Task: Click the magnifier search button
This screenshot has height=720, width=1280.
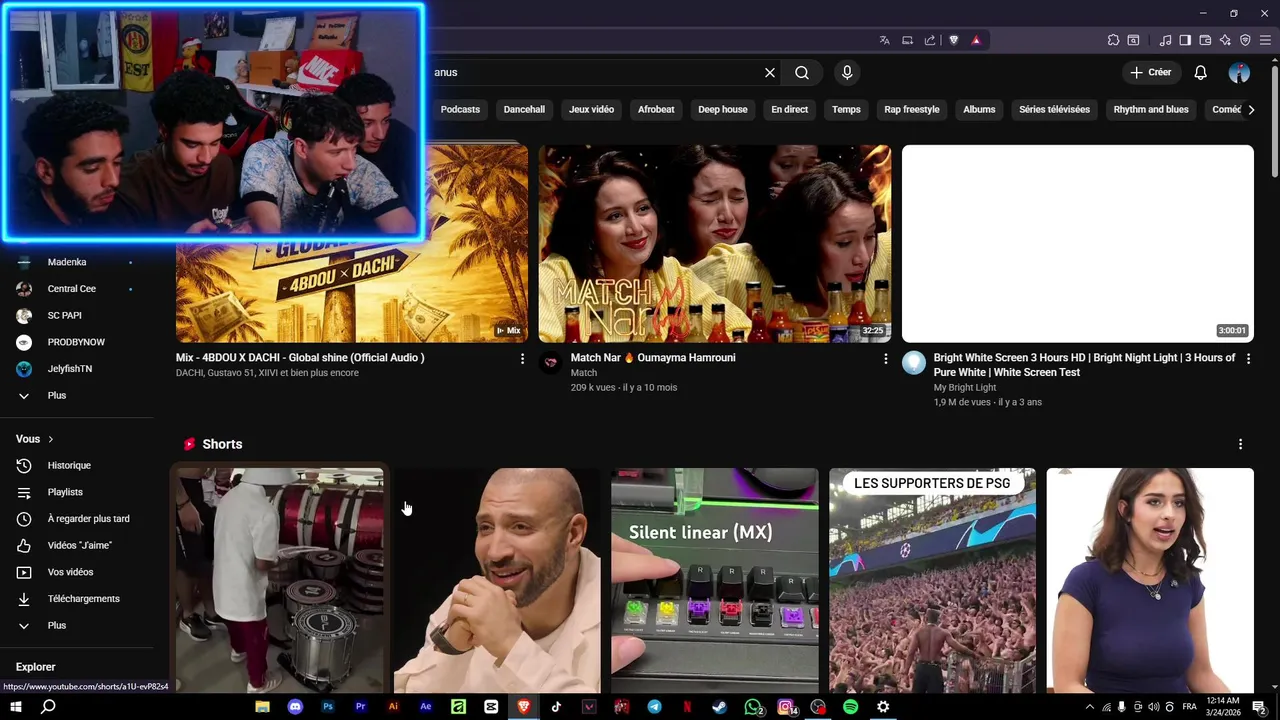Action: pos(802,72)
